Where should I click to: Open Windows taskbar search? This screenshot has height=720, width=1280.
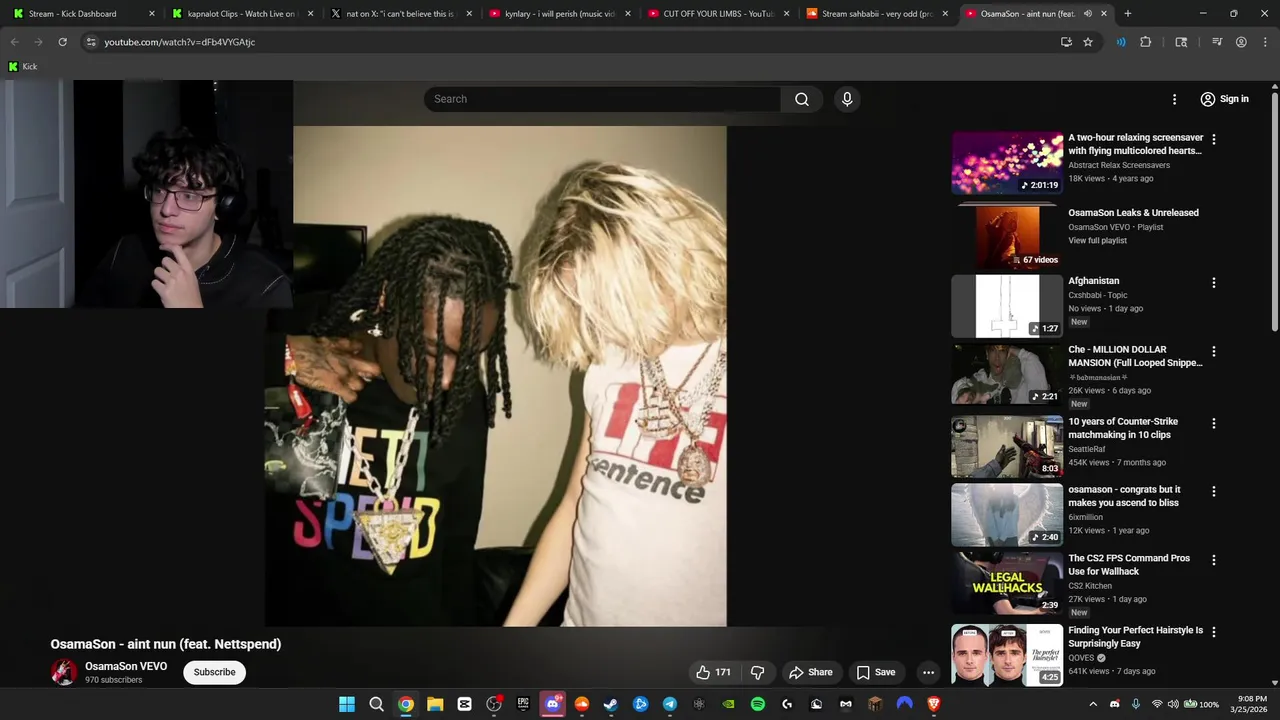376,704
